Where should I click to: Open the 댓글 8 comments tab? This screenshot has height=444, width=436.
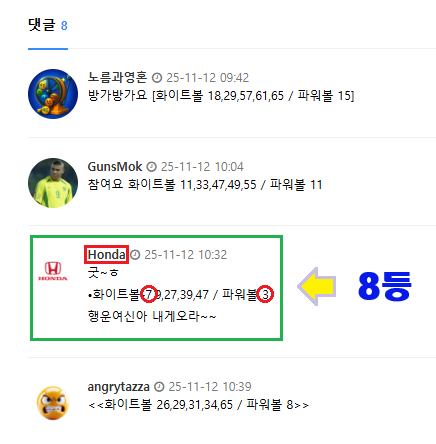(x=48, y=26)
